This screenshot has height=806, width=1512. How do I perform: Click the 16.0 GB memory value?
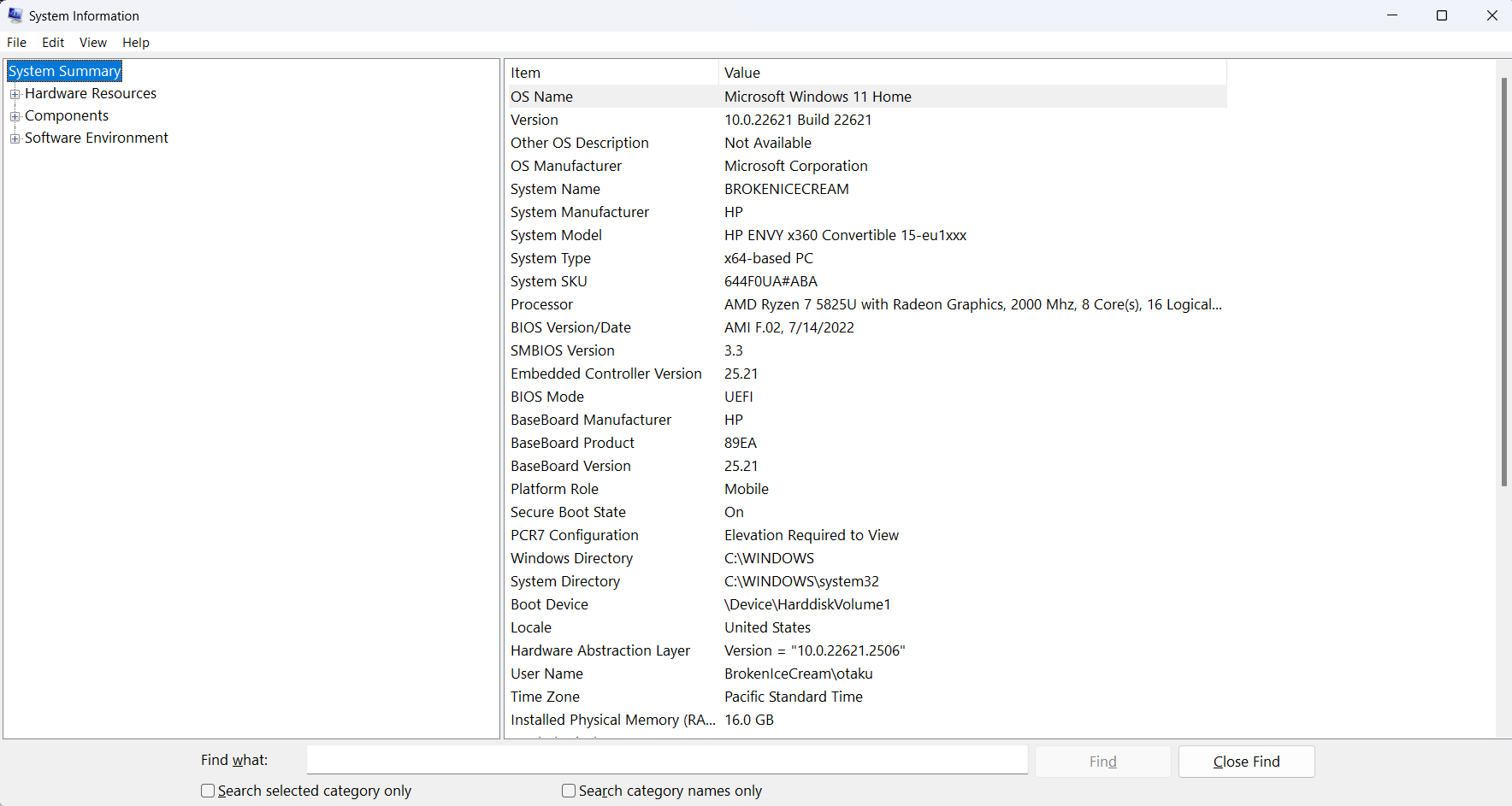(749, 720)
